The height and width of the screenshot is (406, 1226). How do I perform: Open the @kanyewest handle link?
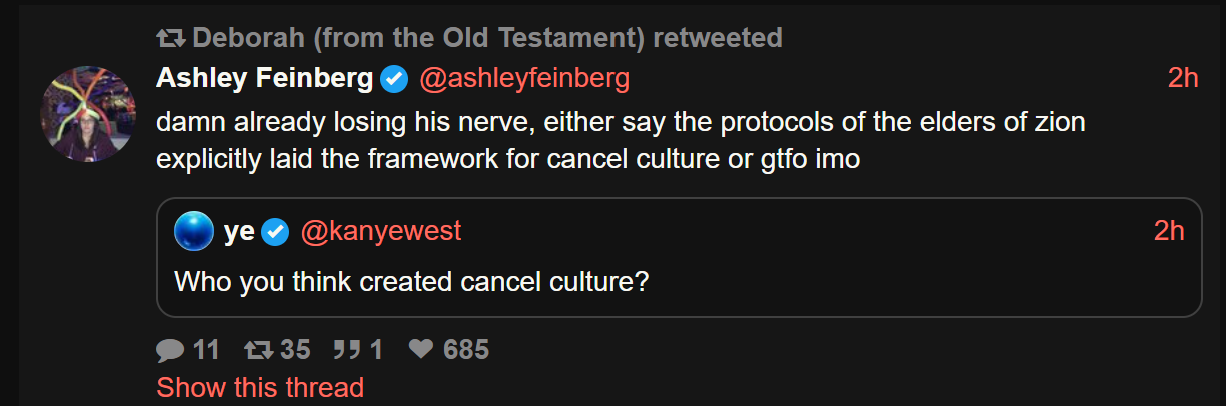point(381,232)
